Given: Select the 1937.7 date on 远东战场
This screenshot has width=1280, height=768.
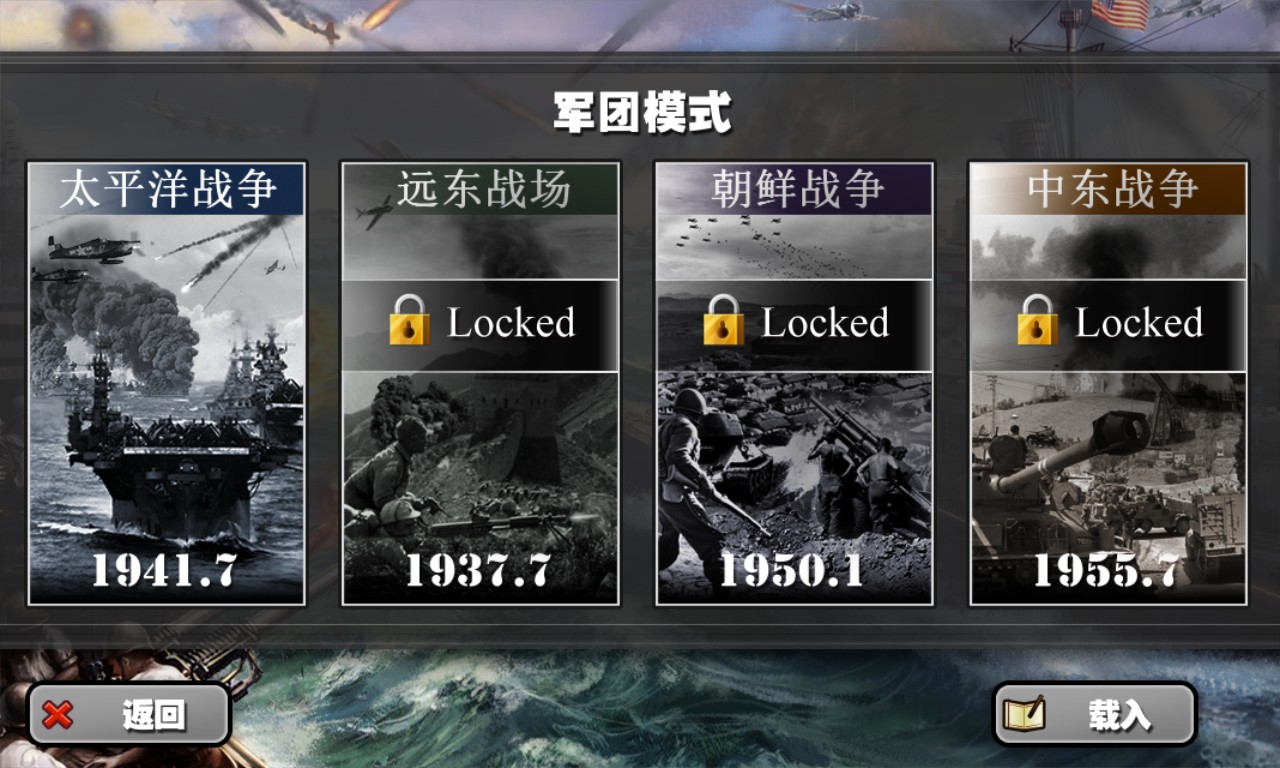Looking at the screenshot, I should point(479,570).
